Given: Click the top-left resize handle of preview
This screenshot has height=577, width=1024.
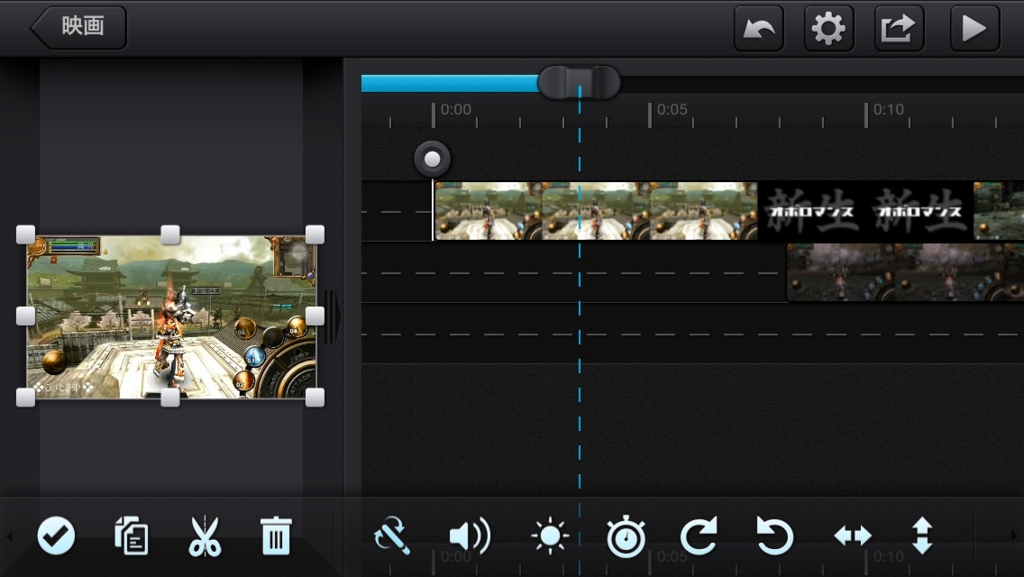Looking at the screenshot, I should pyautogui.click(x=25, y=234).
